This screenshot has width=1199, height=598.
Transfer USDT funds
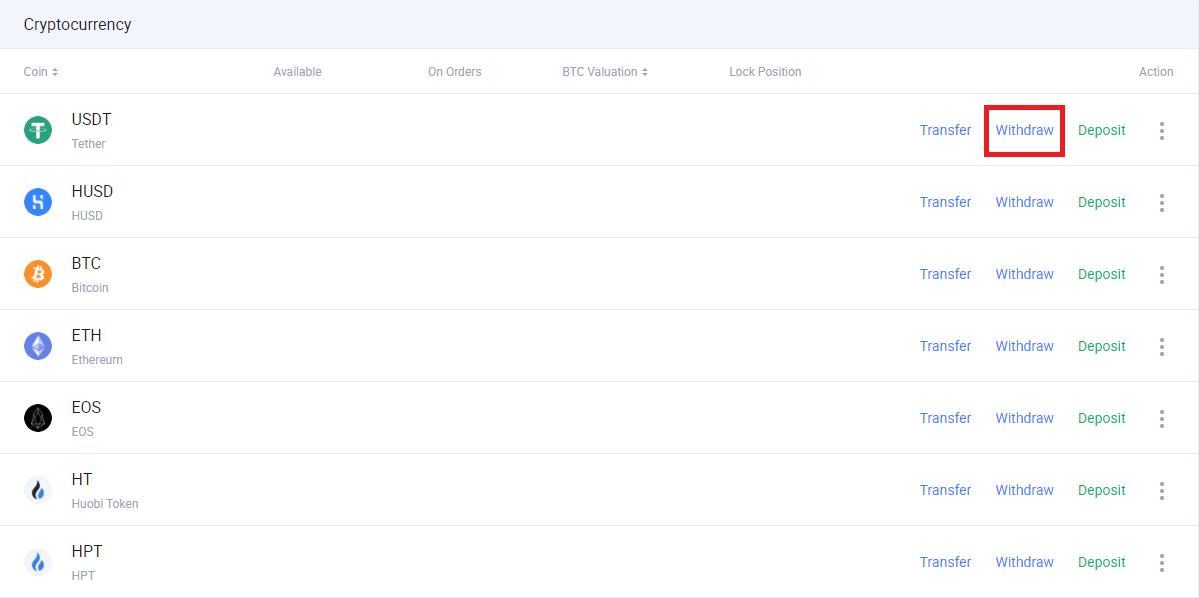coord(945,130)
